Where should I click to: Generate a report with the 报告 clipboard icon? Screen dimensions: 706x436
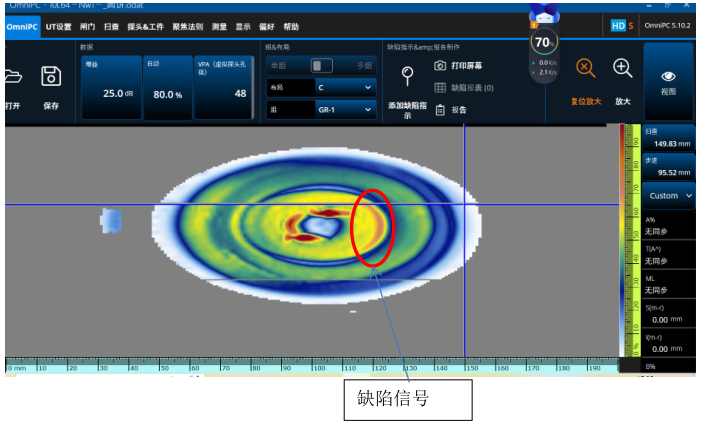click(440, 109)
